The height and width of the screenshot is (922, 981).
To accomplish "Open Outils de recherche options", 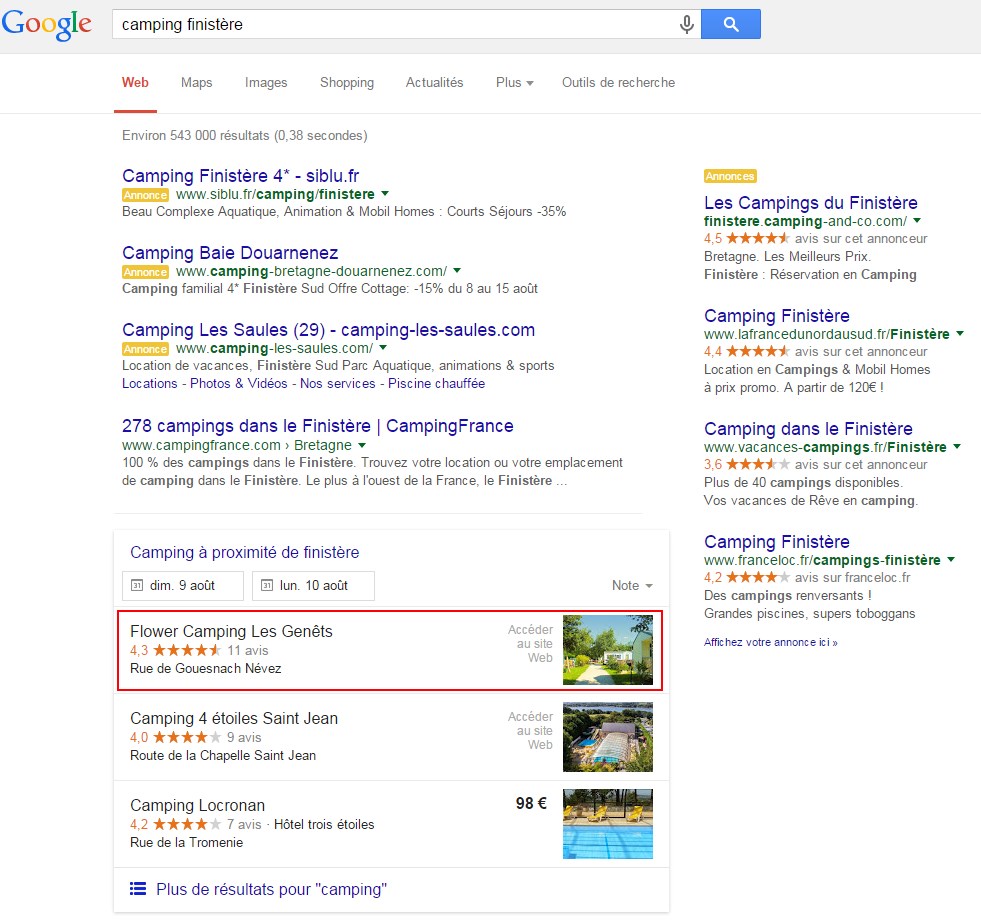I will pos(618,83).
